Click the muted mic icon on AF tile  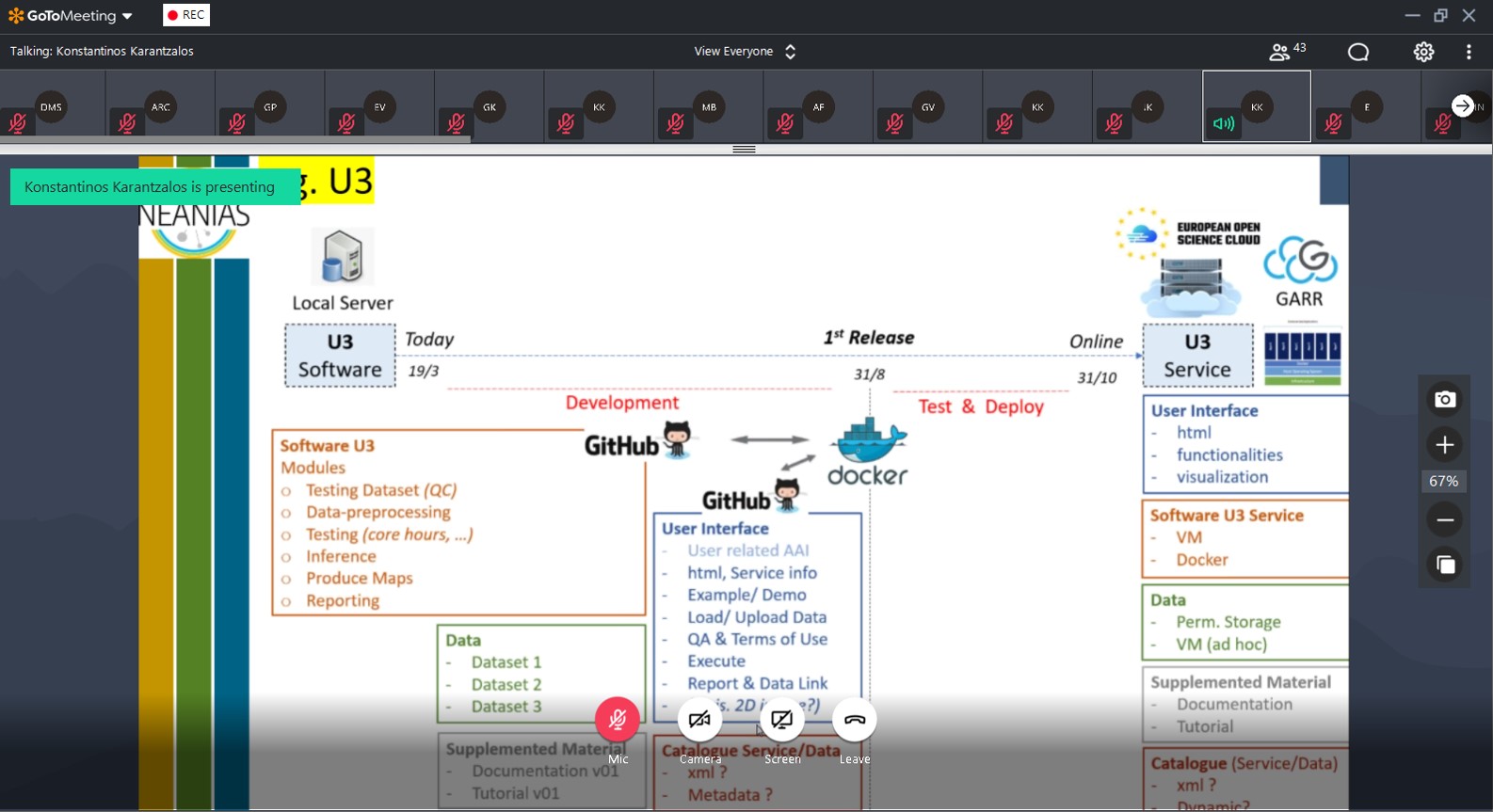[785, 122]
